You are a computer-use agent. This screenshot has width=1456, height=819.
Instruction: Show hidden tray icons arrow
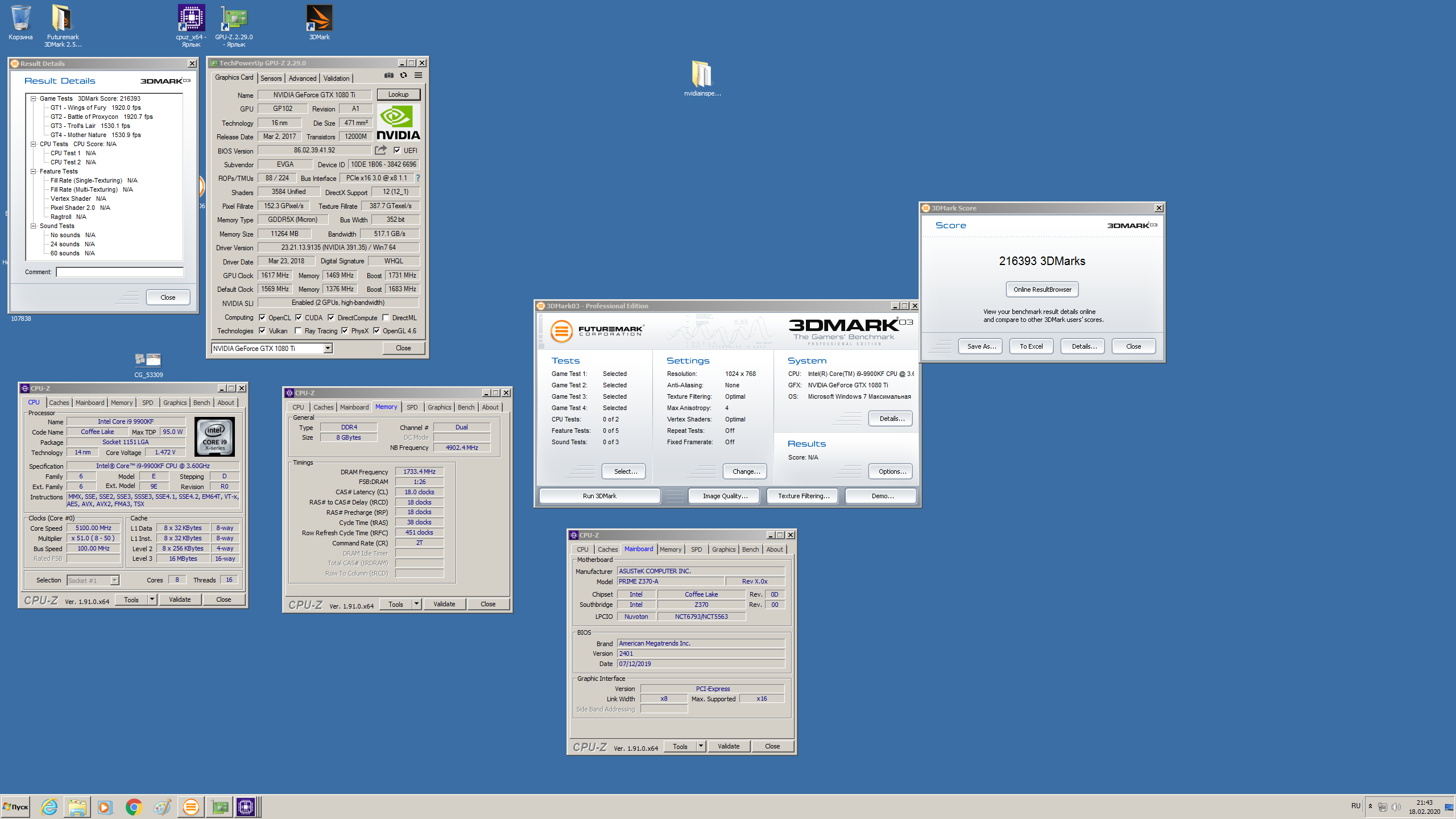coord(1370,806)
